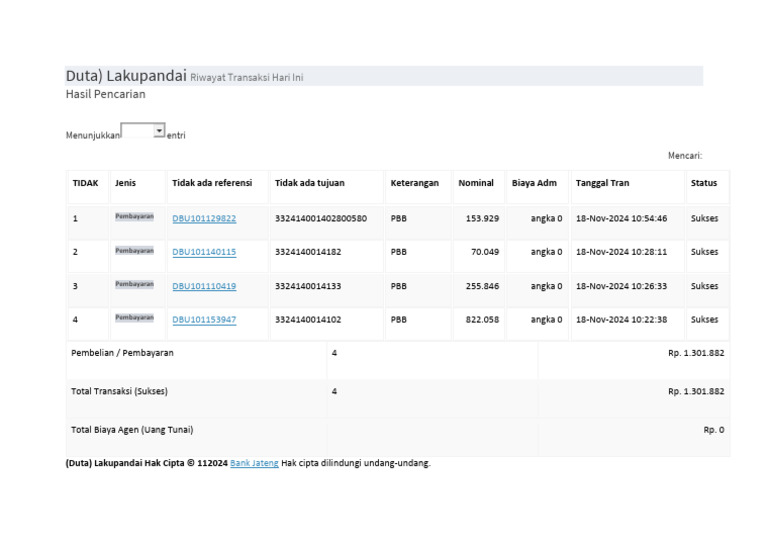Image resolution: width=768 pixels, height=544 pixels.
Task: Open reference link DBU101129822
Action: [x=204, y=218]
